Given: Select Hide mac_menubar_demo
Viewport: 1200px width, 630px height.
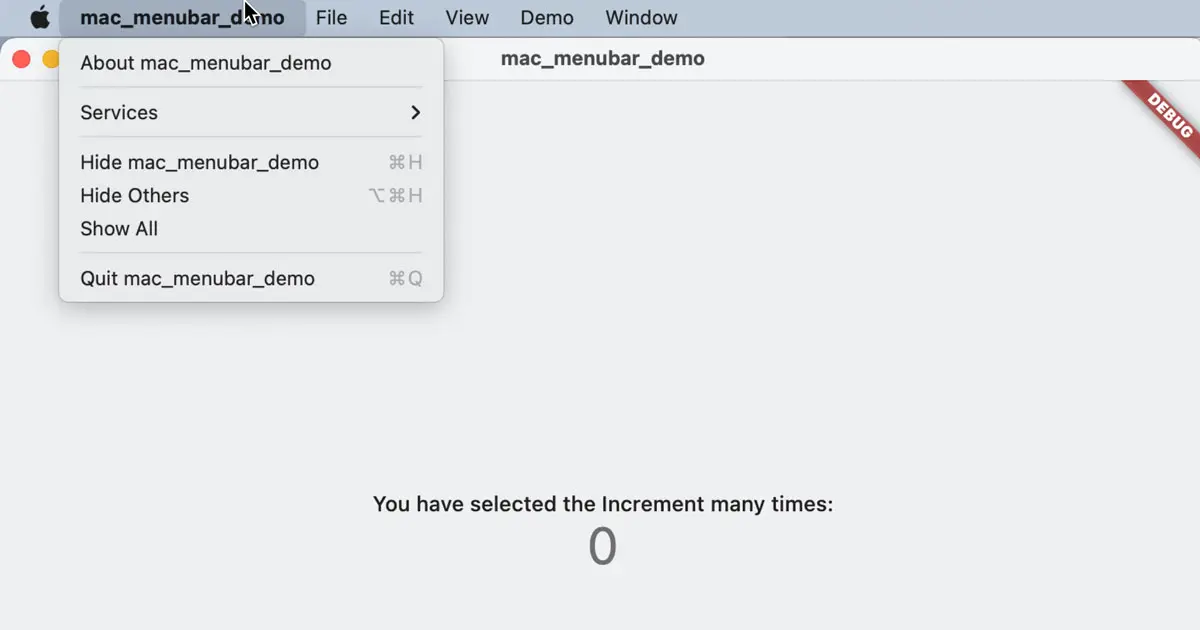Looking at the screenshot, I should pos(200,162).
